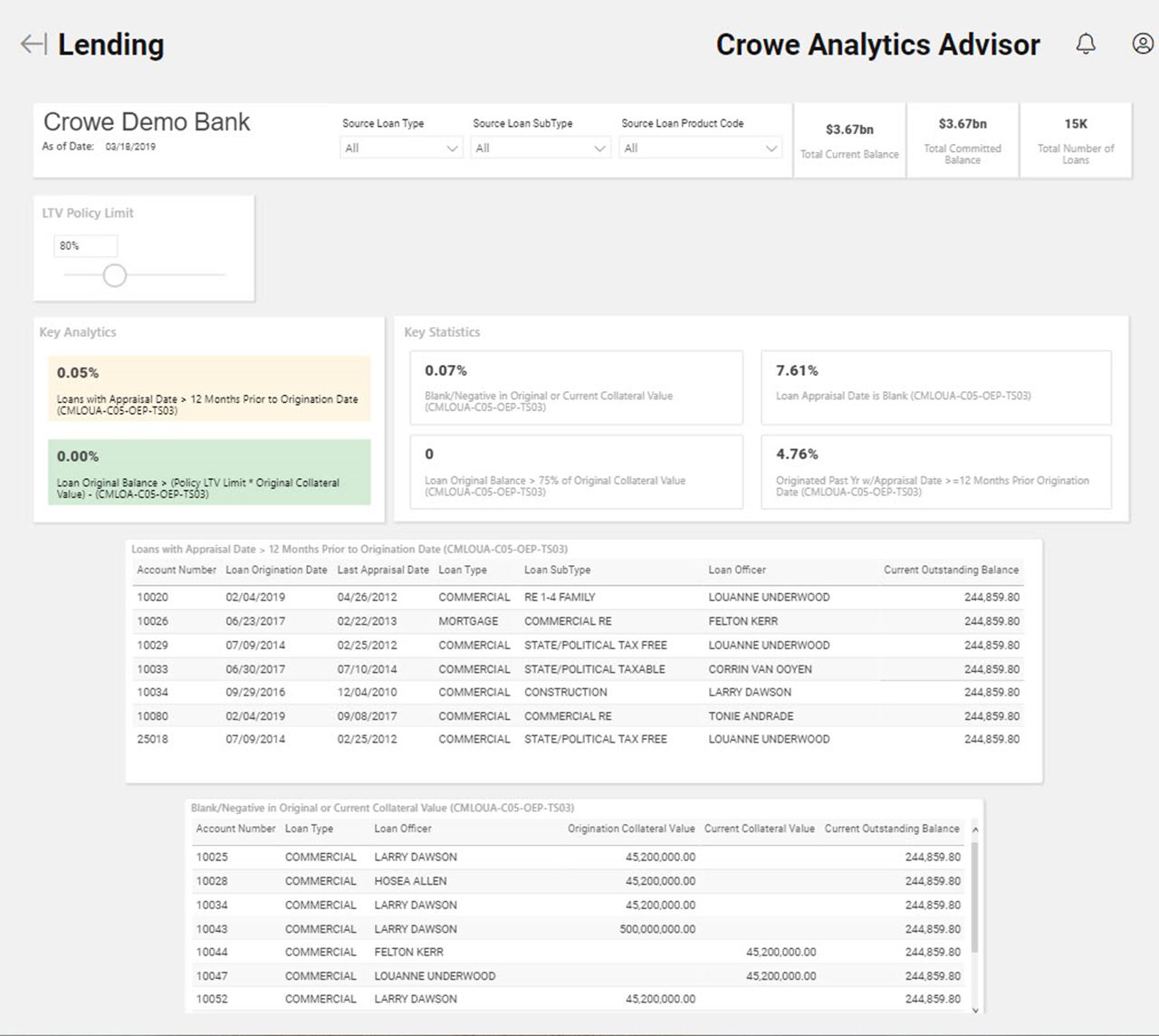Open the user profile icon
The image size is (1159, 1036).
[1142, 44]
